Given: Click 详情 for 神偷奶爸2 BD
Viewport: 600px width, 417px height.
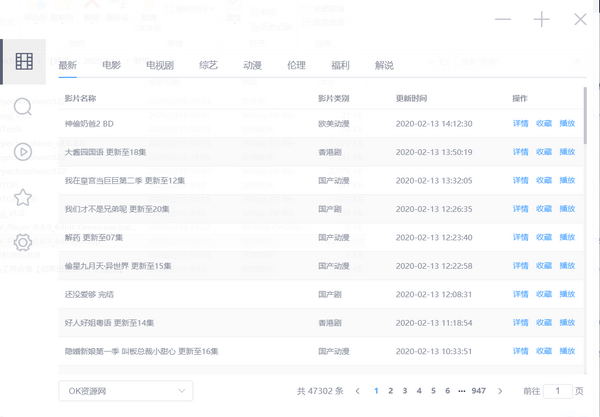Looking at the screenshot, I should [520, 124].
